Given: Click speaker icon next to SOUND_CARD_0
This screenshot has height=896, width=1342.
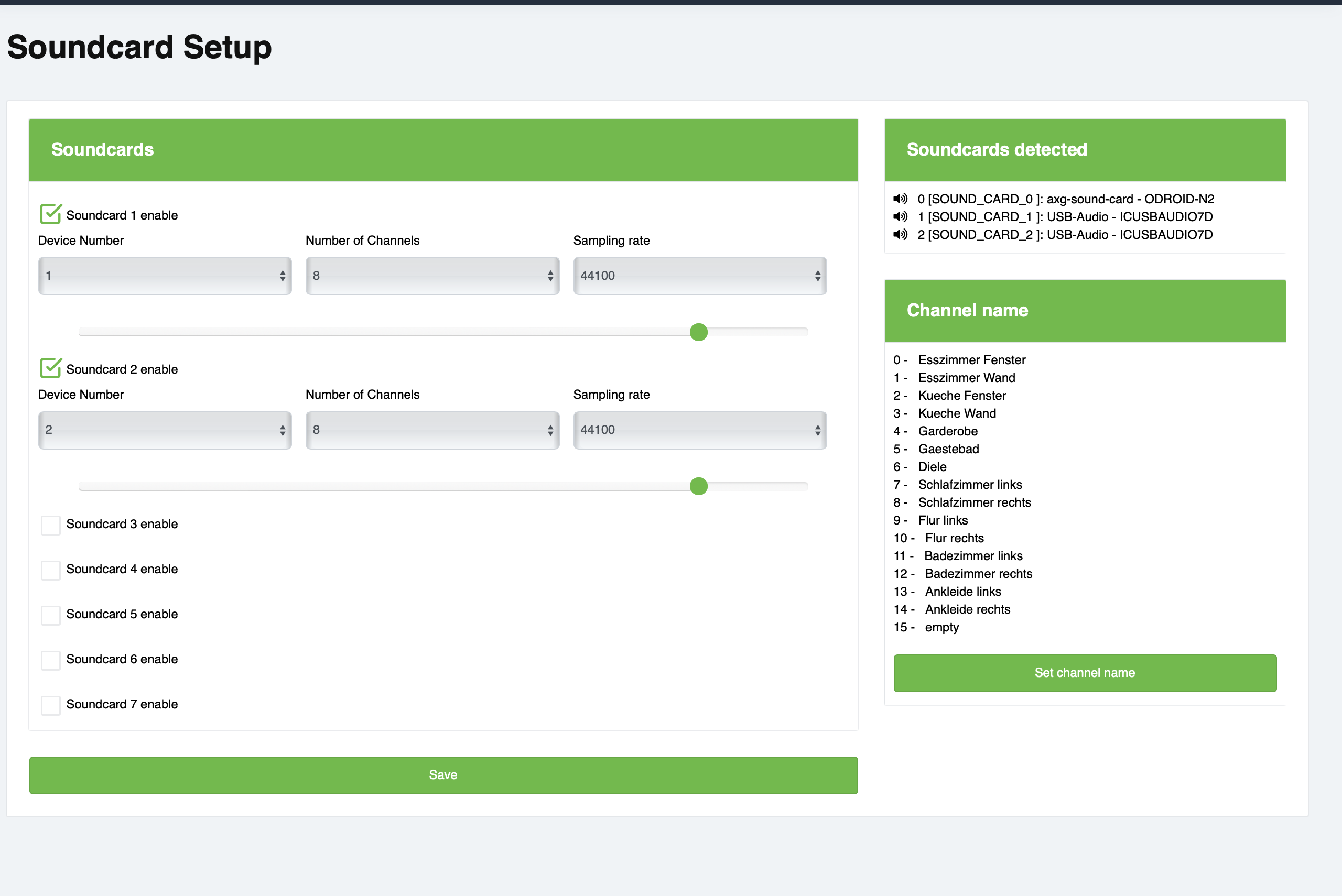Looking at the screenshot, I should click(x=900, y=199).
